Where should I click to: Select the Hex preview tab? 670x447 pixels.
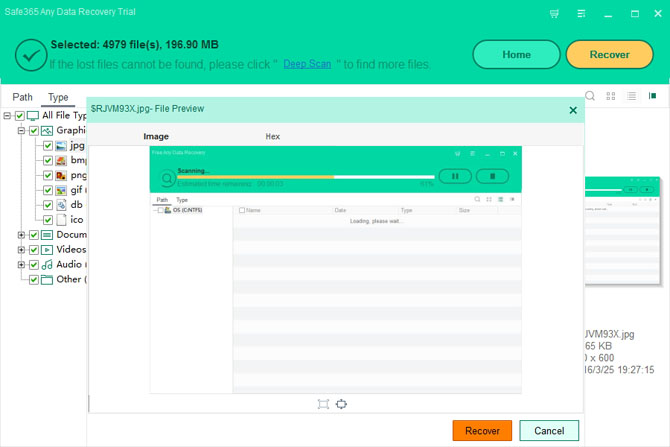(273, 136)
